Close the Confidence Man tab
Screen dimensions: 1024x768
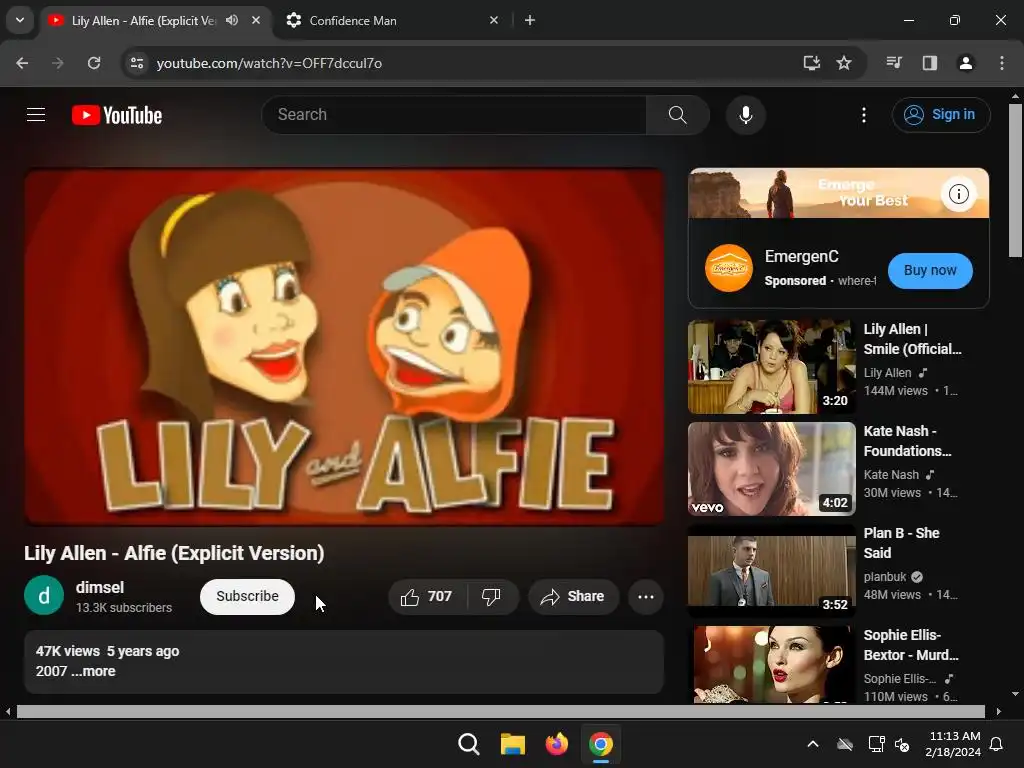pos(494,20)
